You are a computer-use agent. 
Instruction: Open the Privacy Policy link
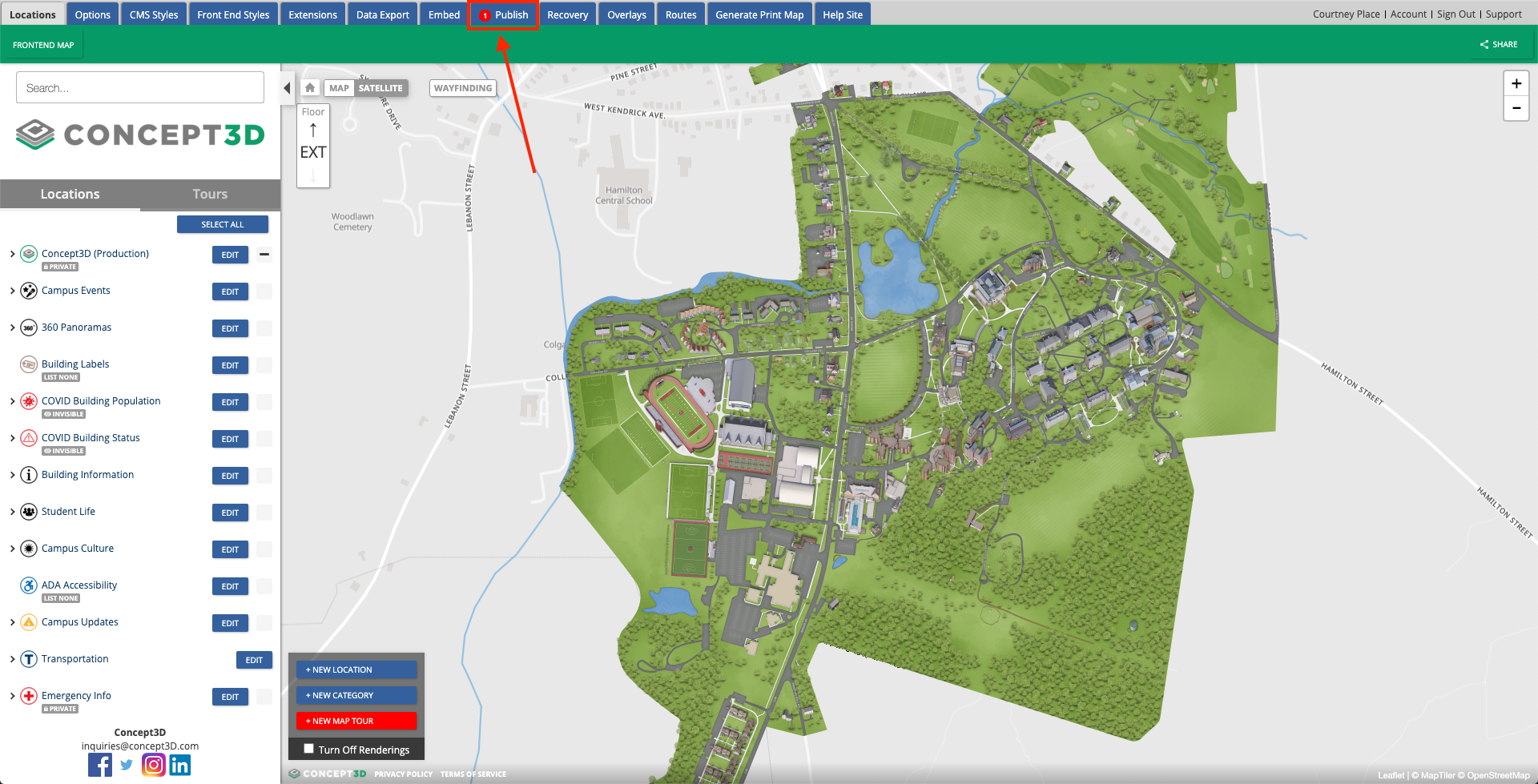(x=403, y=774)
